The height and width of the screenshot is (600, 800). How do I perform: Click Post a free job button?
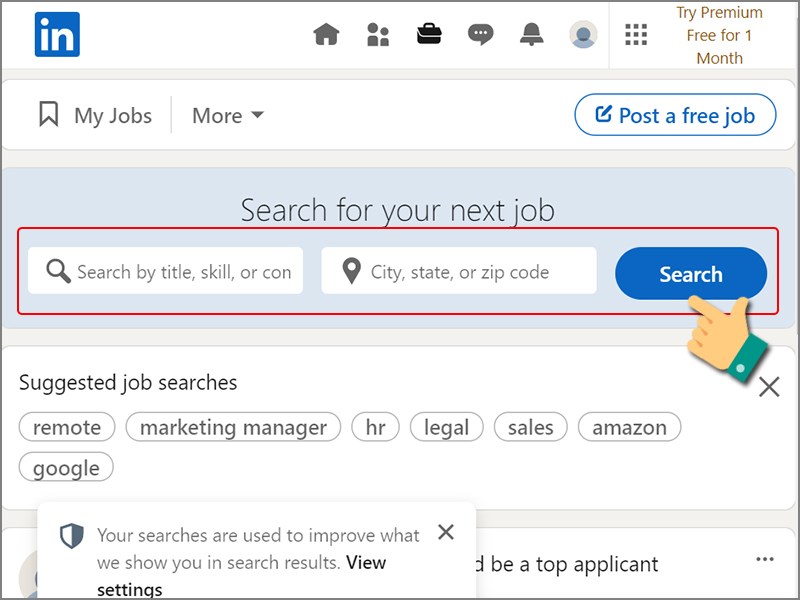click(676, 115)
